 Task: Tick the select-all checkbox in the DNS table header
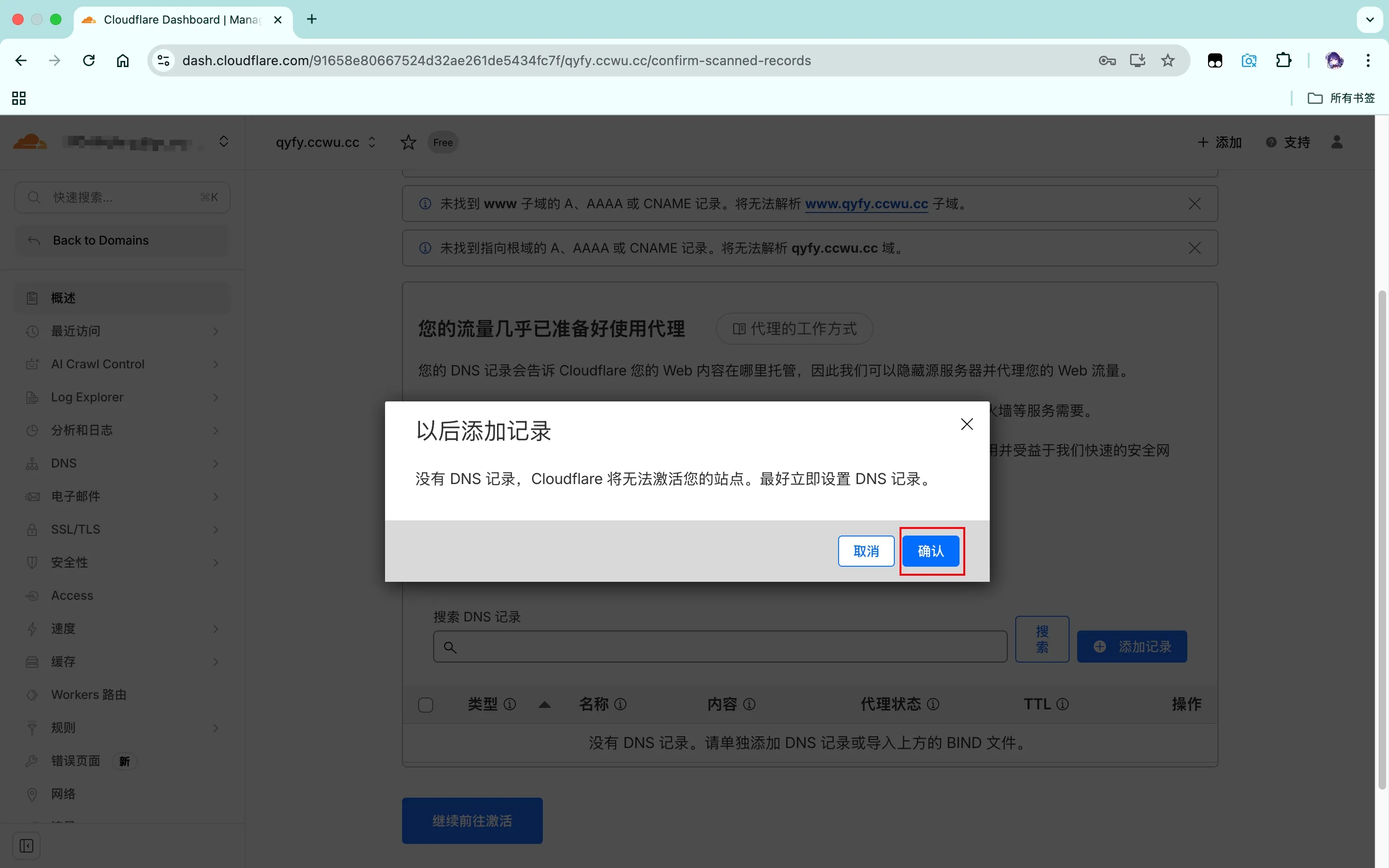coord(426,705)
